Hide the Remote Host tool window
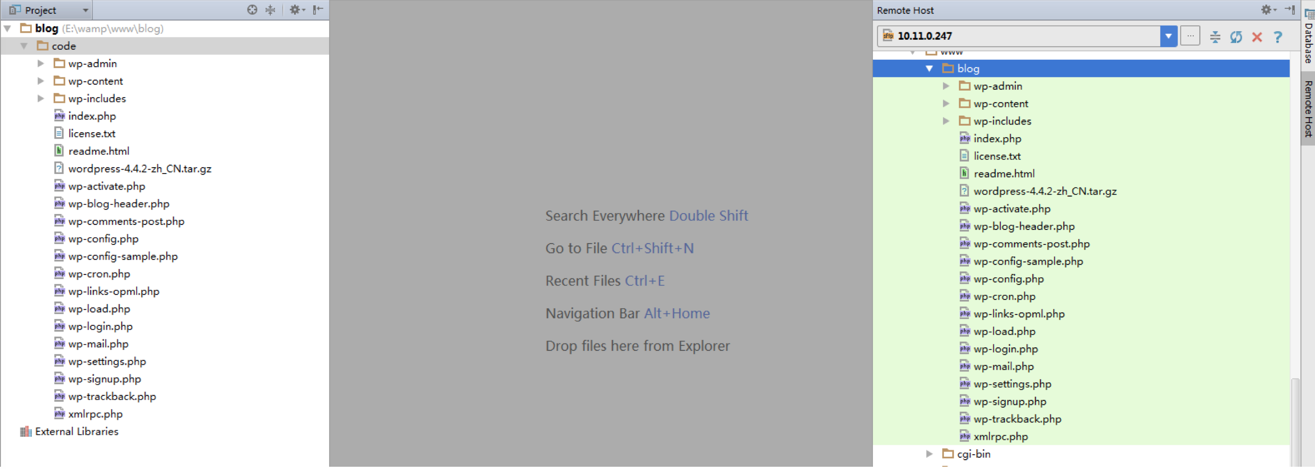Screen dimensions: 1315x469 tap(1290, 10)
